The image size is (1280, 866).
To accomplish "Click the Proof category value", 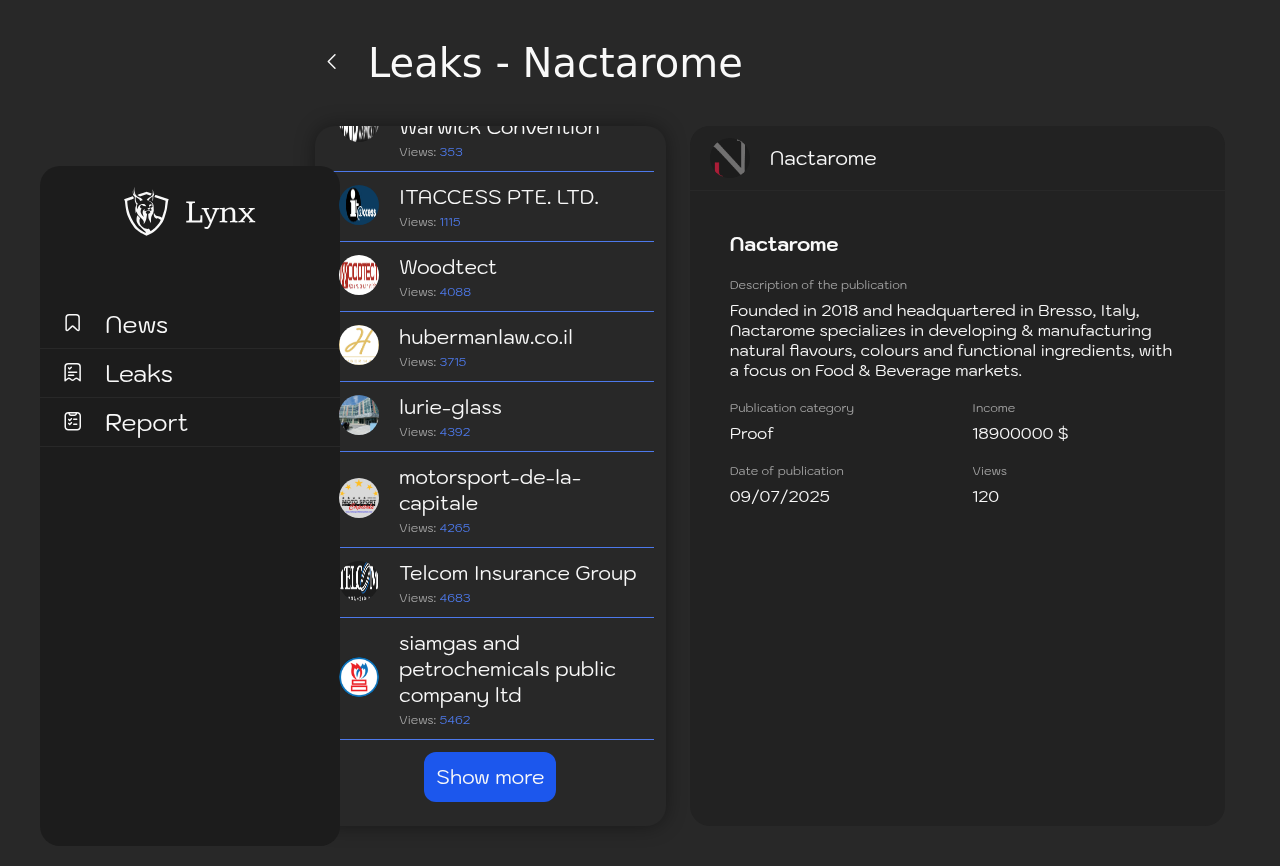I will pyautogui.click(x=751, y=433).
